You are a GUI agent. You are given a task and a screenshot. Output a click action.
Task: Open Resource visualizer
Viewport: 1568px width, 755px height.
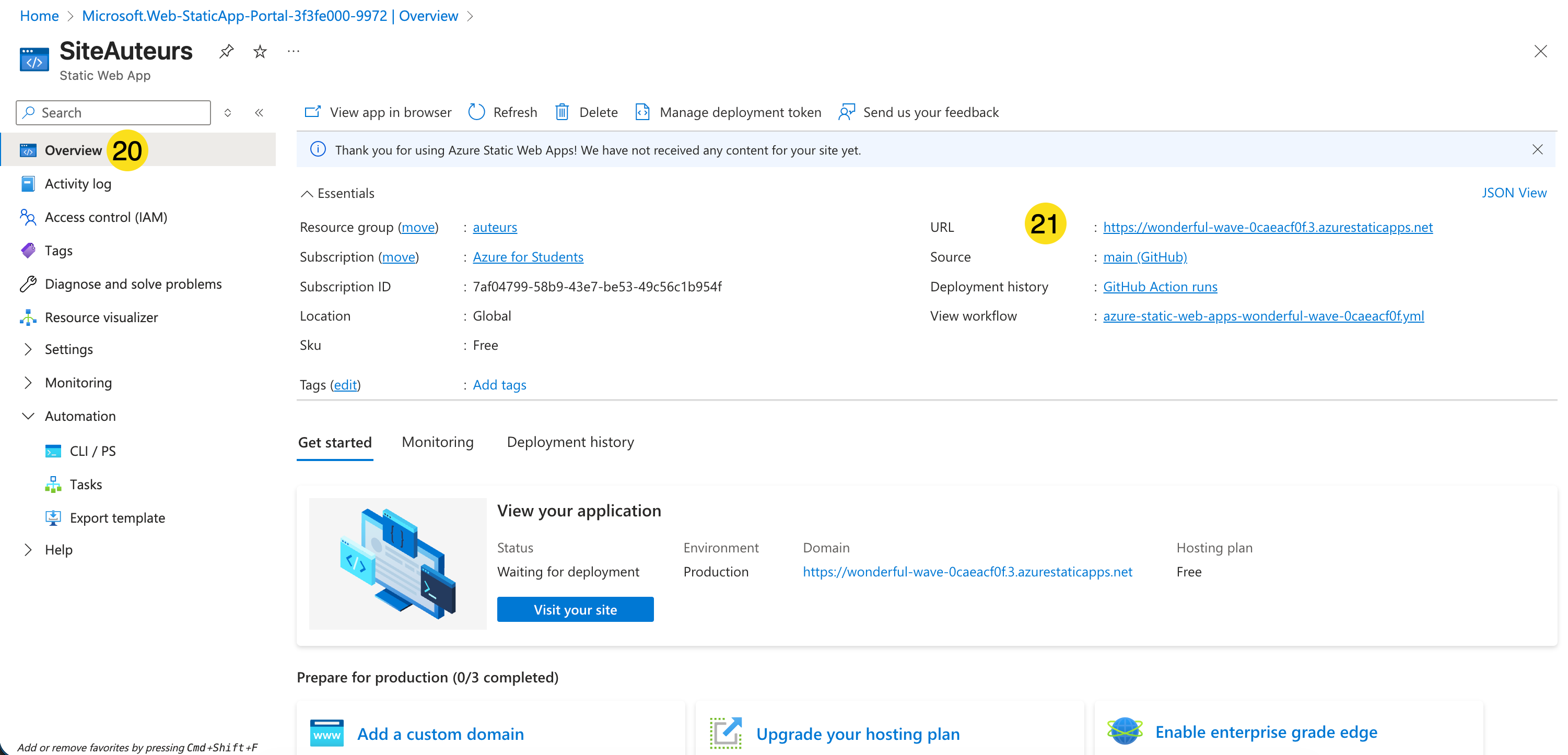pyautogui.click(x=101, y=317)
